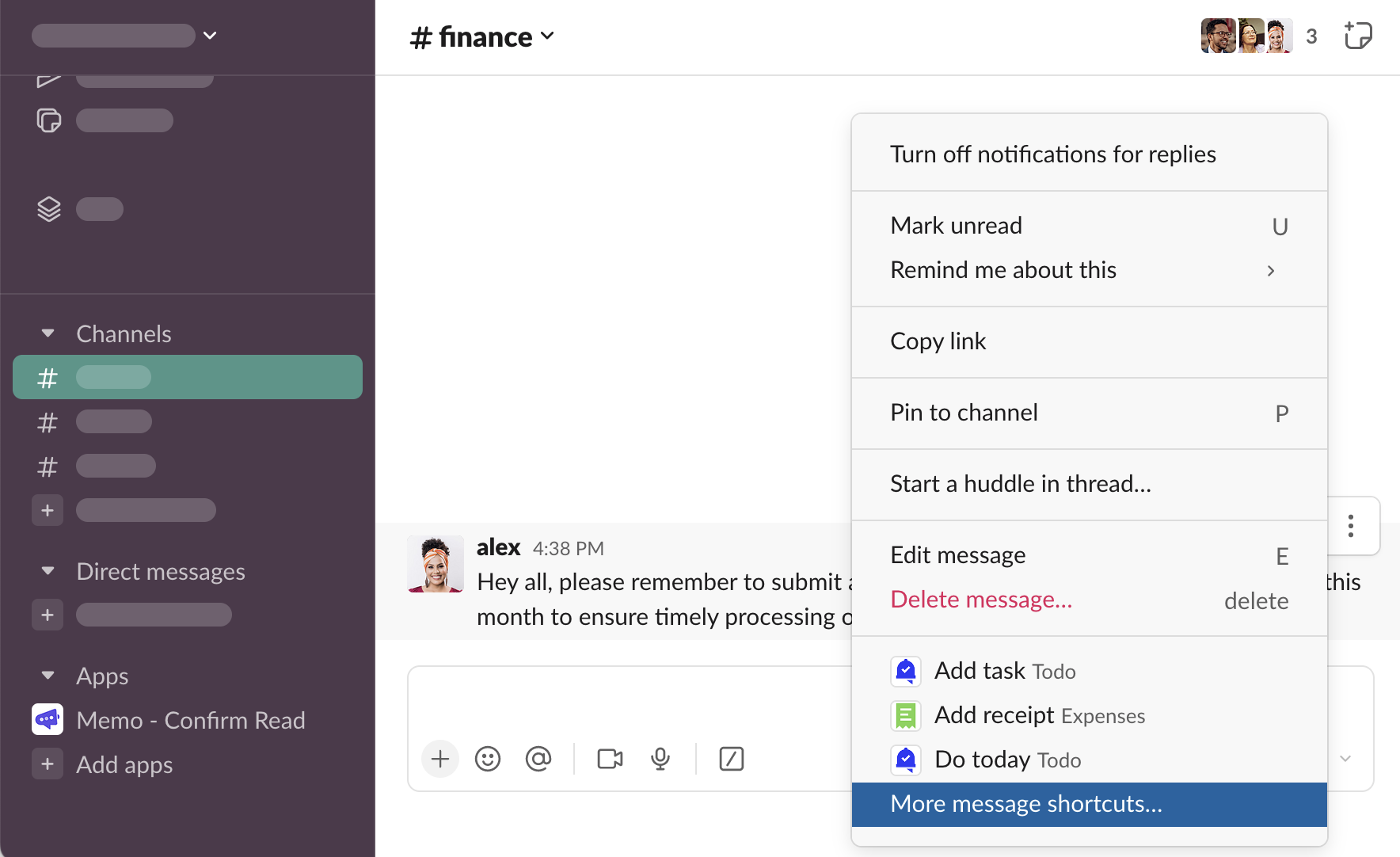This screenshot has height=857, width=1400.
Task: Click the slash shortcuts icon
Action: pyautogui.click(x=731, y=759)
